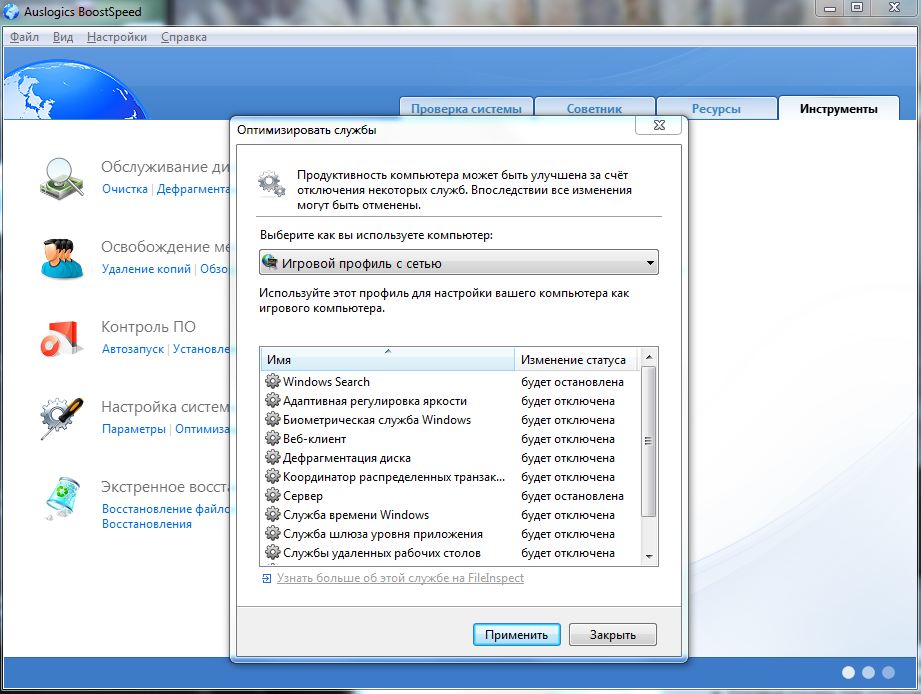This screenshot has height=694, width=921.
Task: Click the first white dot in bottom bar
Action: click(x=848, y=672)
